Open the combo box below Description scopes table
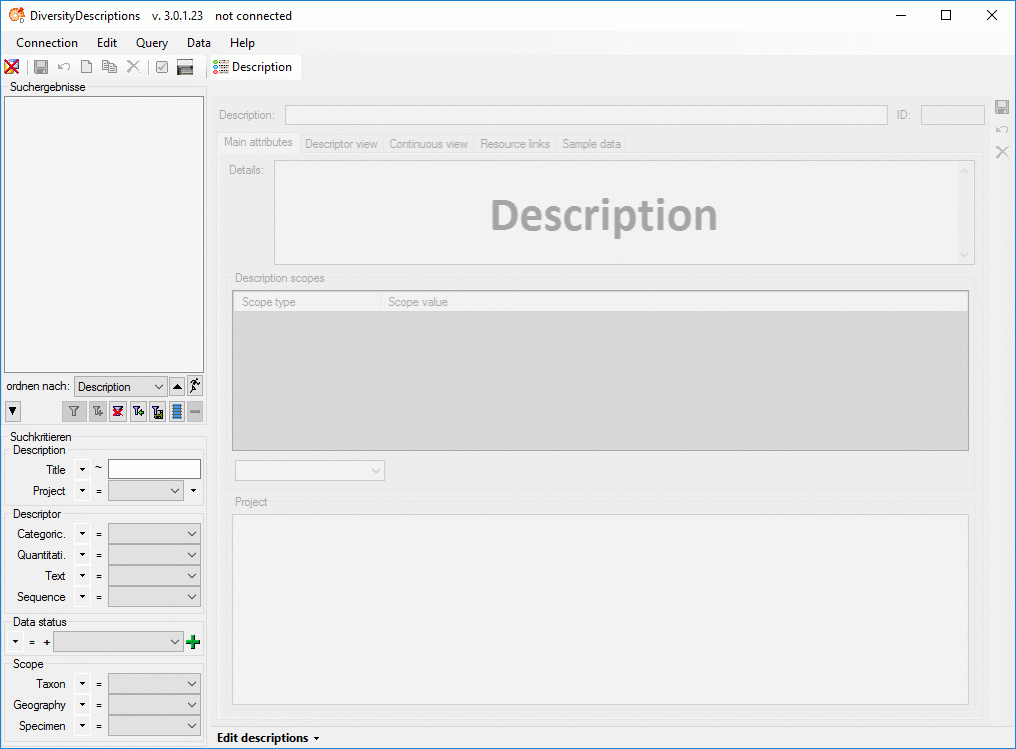The width and height of the screenshot is (1016, 749). (x=310, y=470)
